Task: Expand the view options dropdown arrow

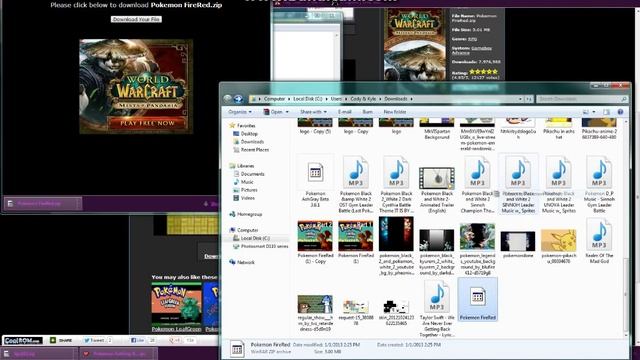Action: [x=593, y=112]
